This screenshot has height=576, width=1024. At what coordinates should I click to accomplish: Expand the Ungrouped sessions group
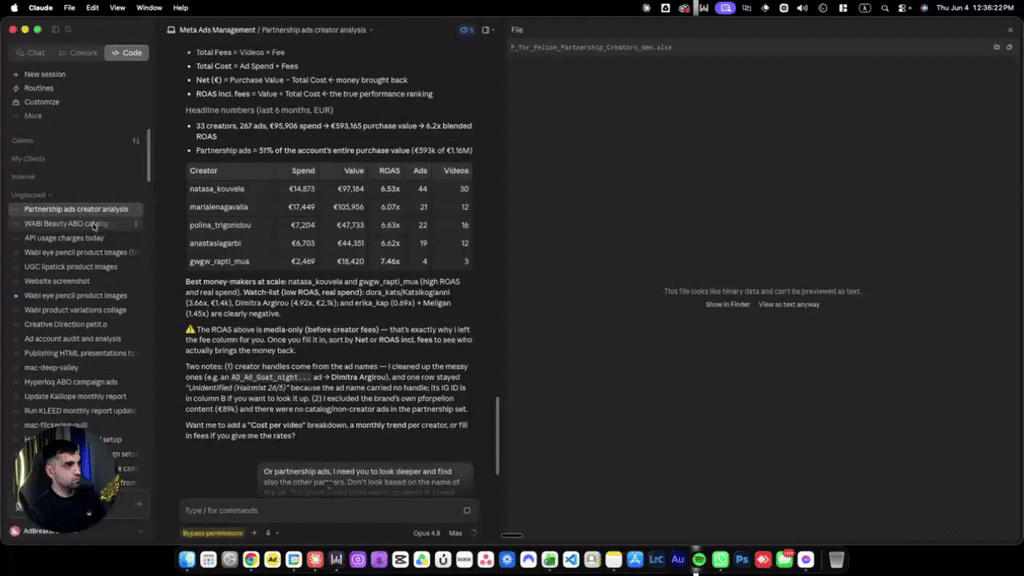(x=31, y=195)
